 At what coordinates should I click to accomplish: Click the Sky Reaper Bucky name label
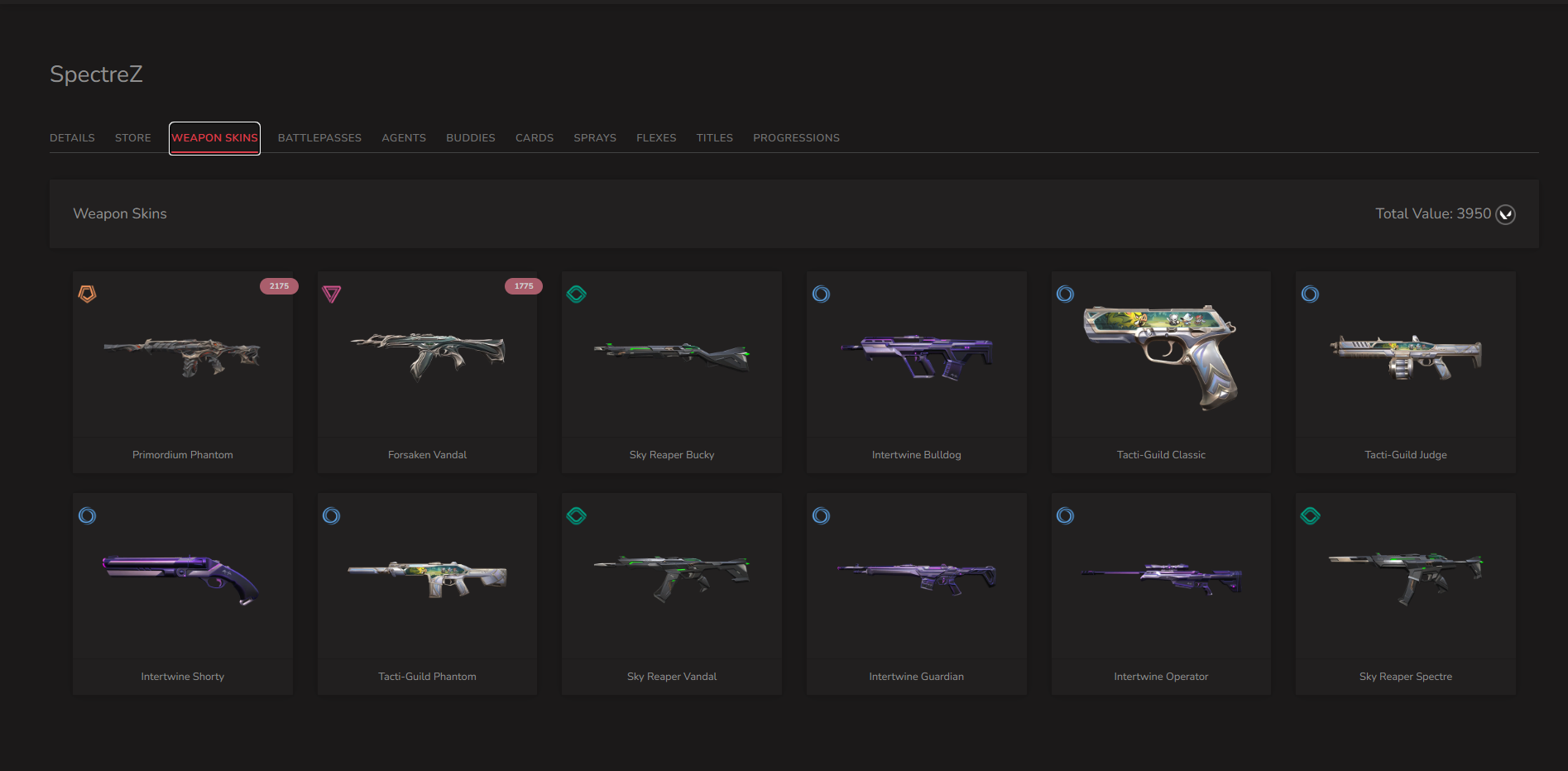672,455
